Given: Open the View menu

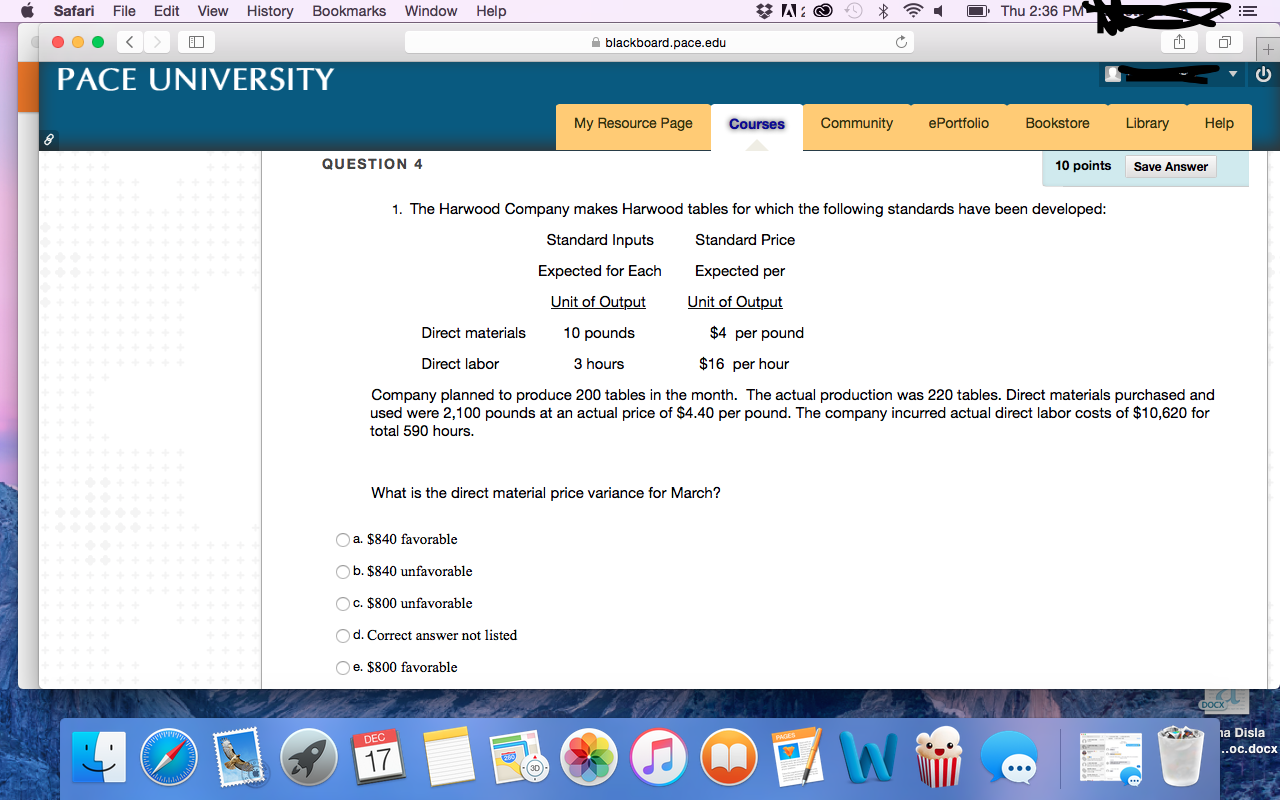Looking at the screenshot, I should click(x=213, y=11).
